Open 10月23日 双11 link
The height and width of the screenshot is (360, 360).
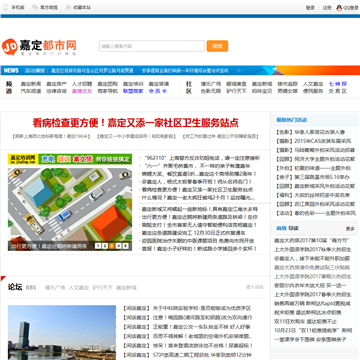313,330
